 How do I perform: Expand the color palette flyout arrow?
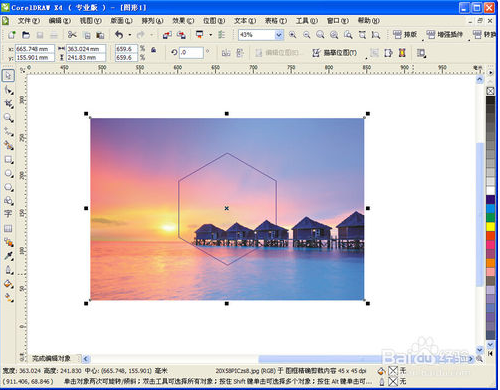[x=490, y=72]
